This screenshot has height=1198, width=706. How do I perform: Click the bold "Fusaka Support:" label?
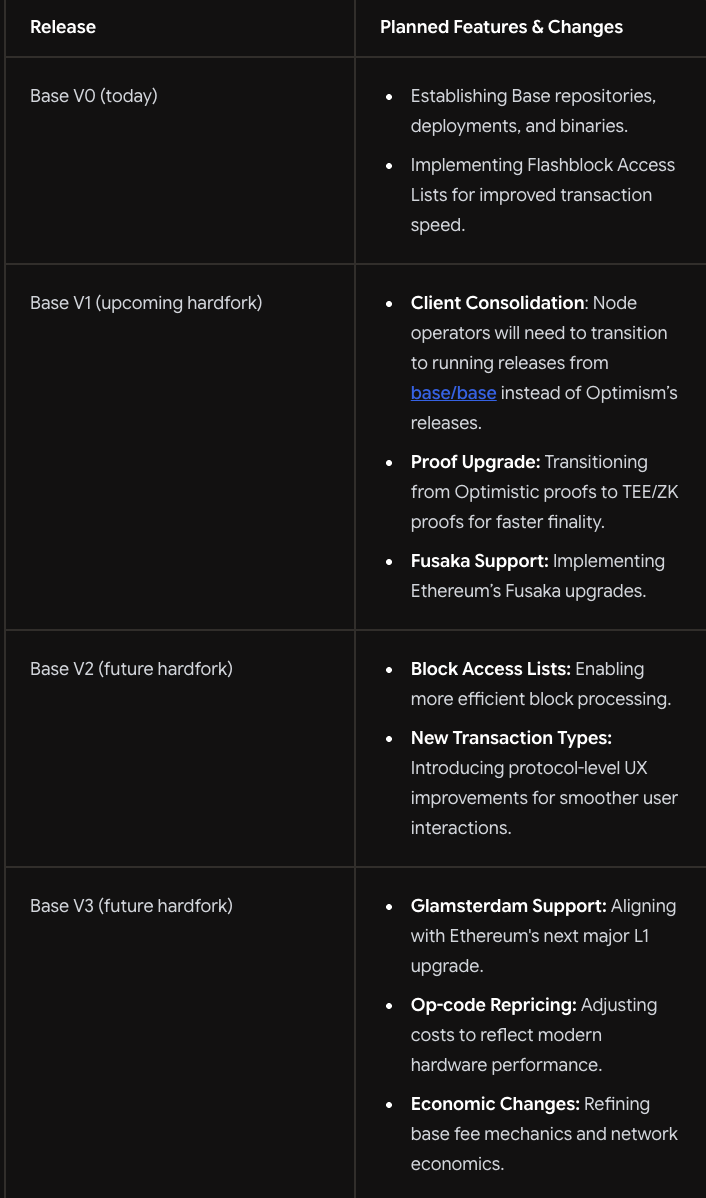[x=479, y=560]
